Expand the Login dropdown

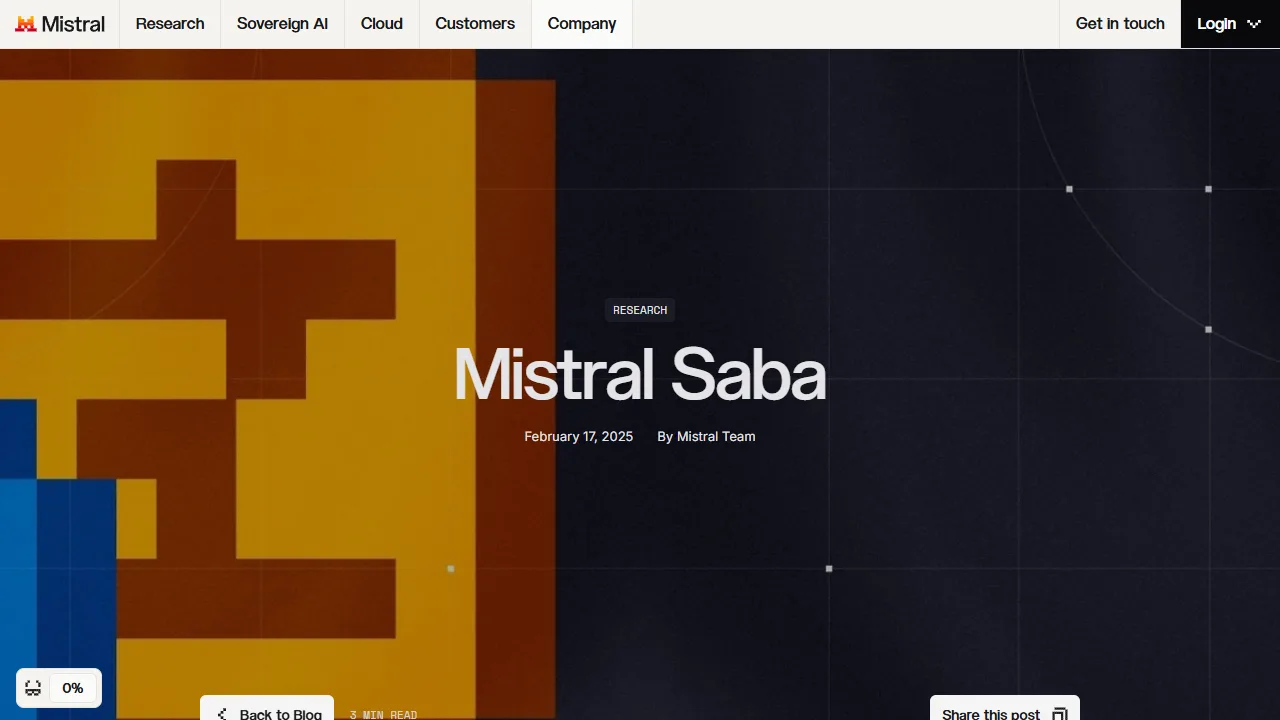tap(1230, 24)
